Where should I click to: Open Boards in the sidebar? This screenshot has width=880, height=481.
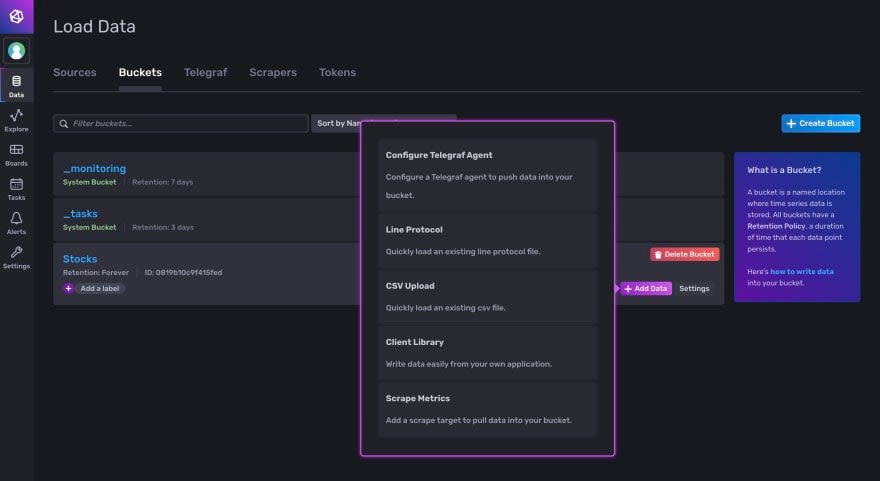(x=16, y=154)
